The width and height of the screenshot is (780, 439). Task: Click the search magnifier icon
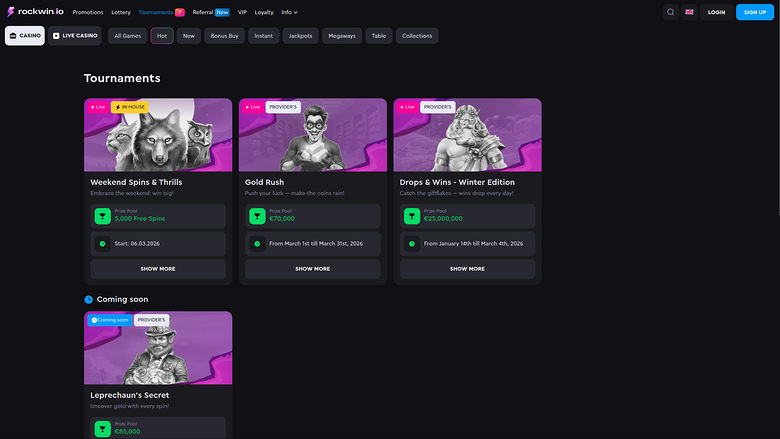click(671, 12)
